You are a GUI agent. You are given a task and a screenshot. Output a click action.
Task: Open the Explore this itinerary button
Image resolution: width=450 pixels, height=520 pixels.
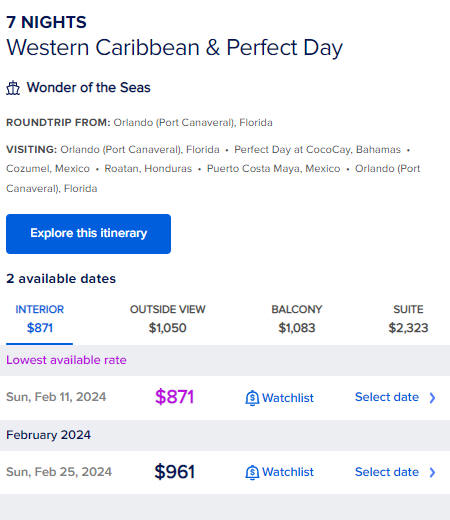coord(88,234)
